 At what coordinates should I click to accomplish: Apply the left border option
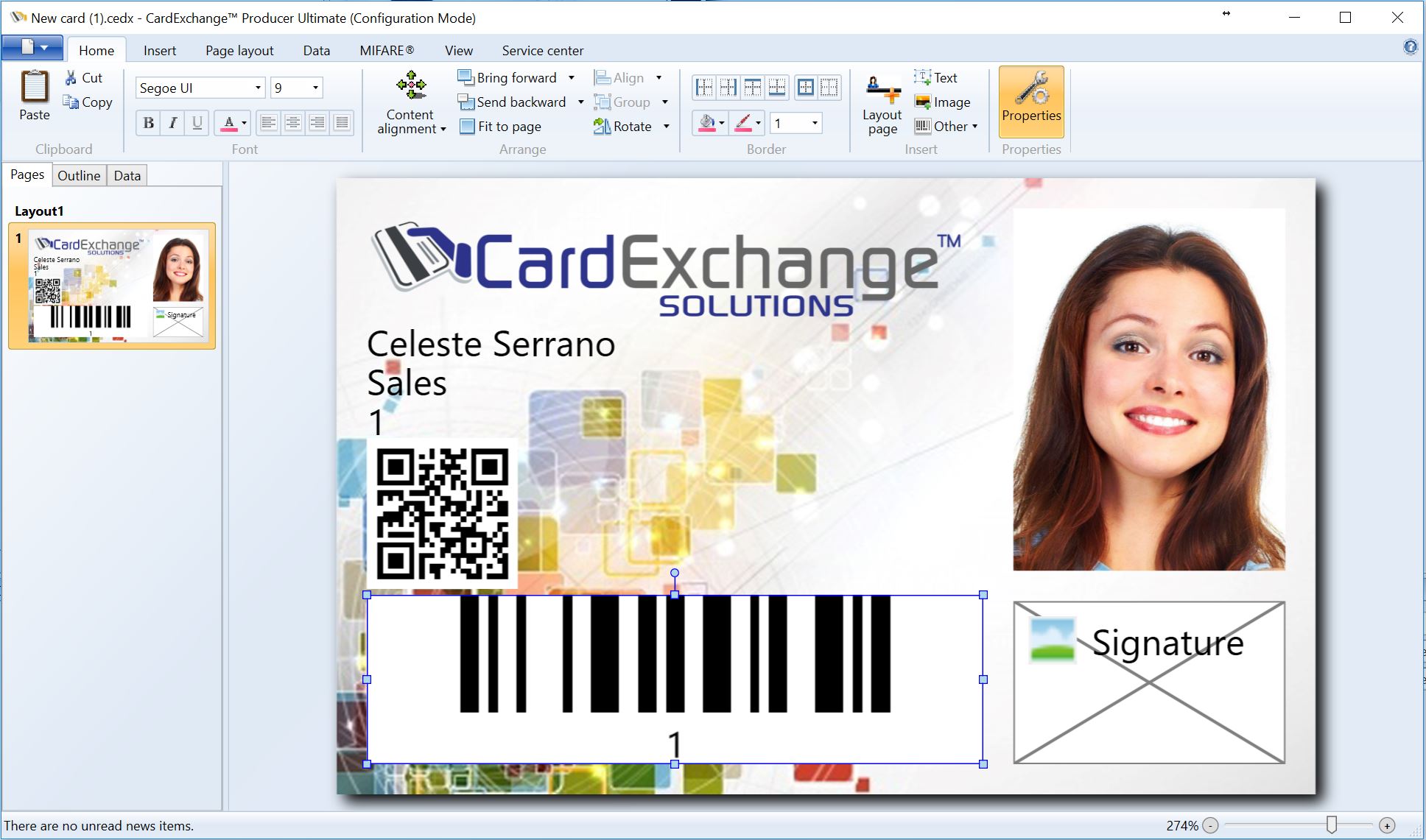704,88
